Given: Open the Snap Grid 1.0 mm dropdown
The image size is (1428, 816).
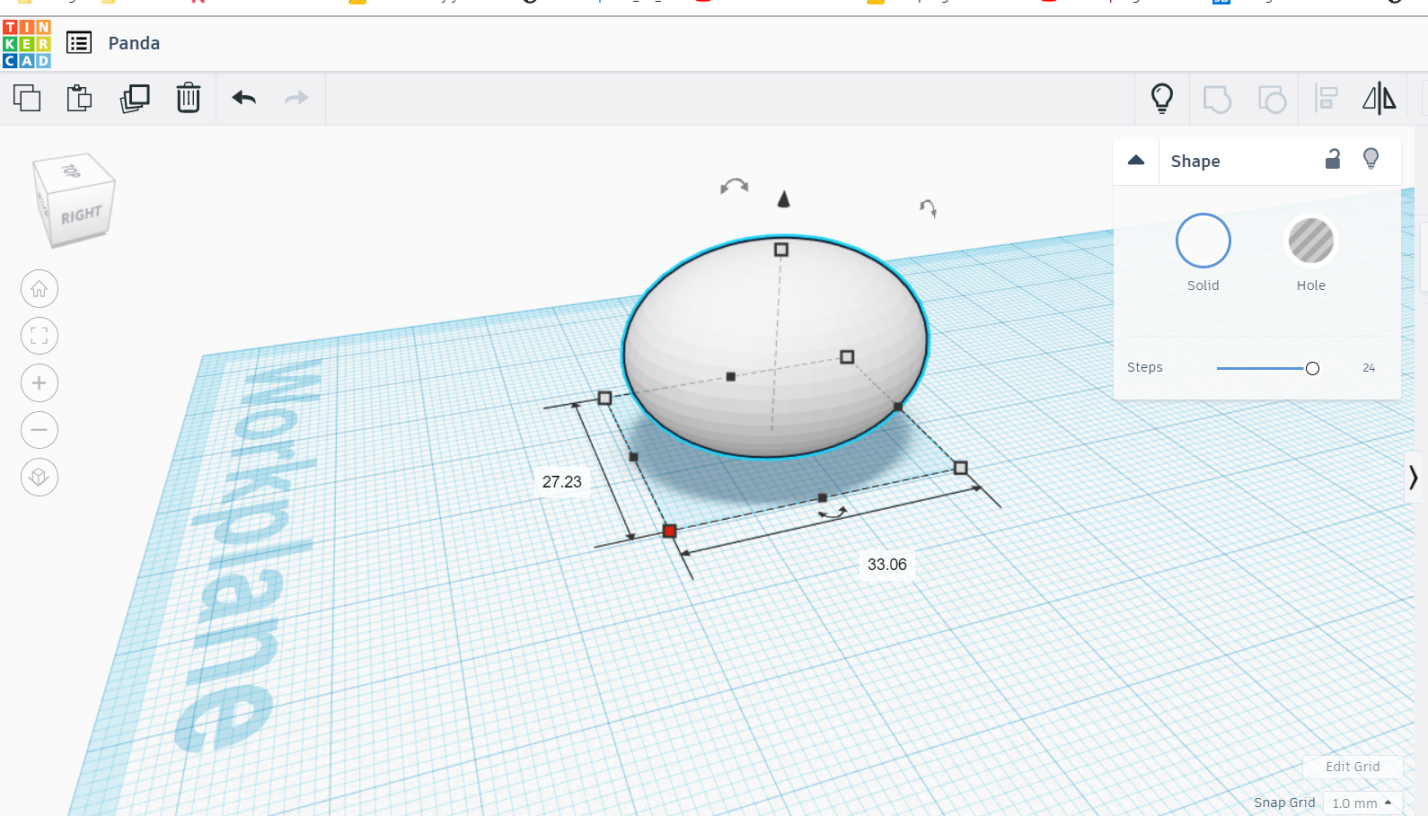Looking at the screenshot, I should [x=1362, y=803].
